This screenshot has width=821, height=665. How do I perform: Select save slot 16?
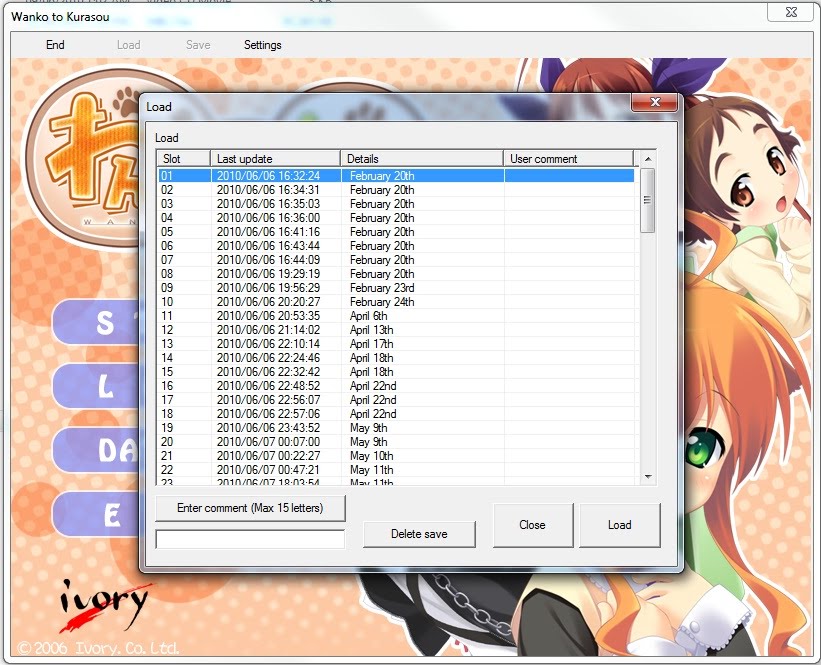coord(396,386)
